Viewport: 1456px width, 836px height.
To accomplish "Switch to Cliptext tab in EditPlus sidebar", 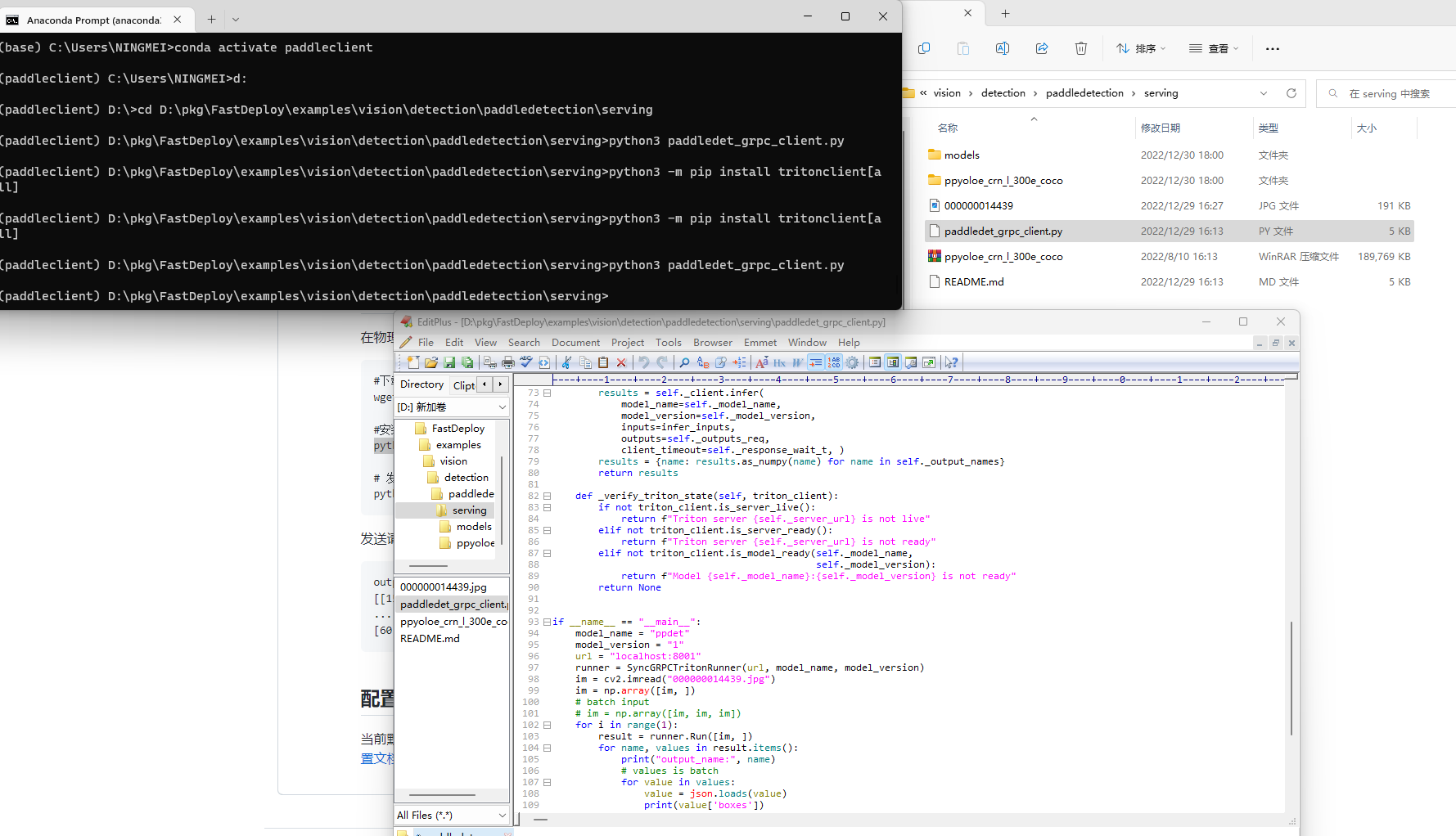I will coord(464,385).
